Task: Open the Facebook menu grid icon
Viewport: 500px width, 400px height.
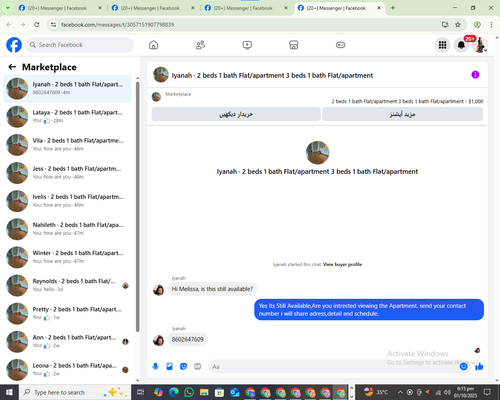Action: click(x=442, y=45)
